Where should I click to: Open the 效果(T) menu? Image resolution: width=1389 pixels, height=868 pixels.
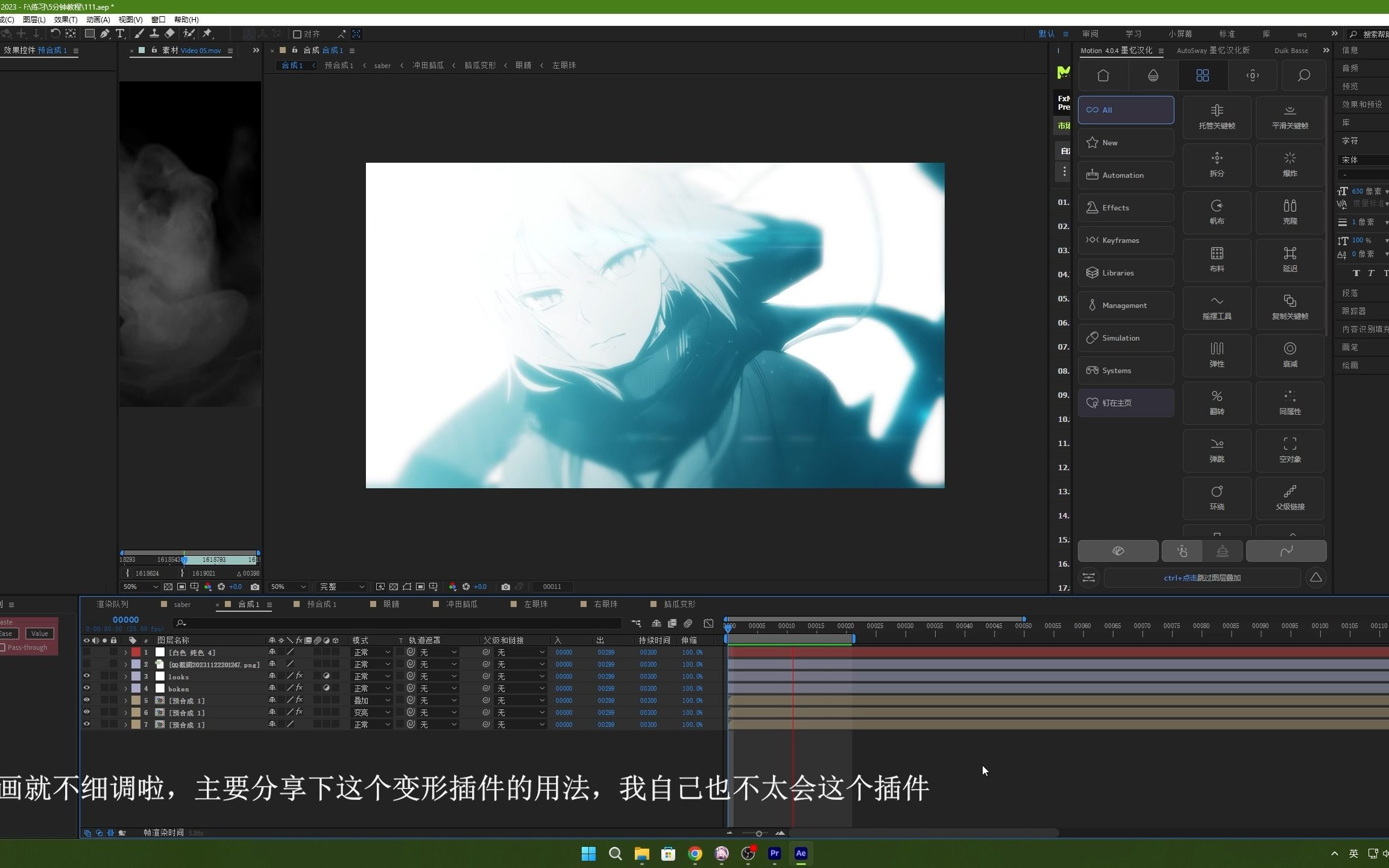(x=65, y=19)
